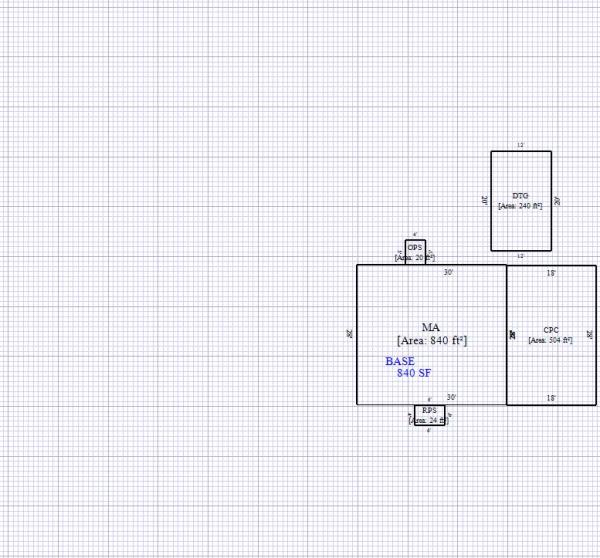Screen dimensions: 600x558
Task: Click the Area: 840 ft² text in MA
Action: click(432, 341)
